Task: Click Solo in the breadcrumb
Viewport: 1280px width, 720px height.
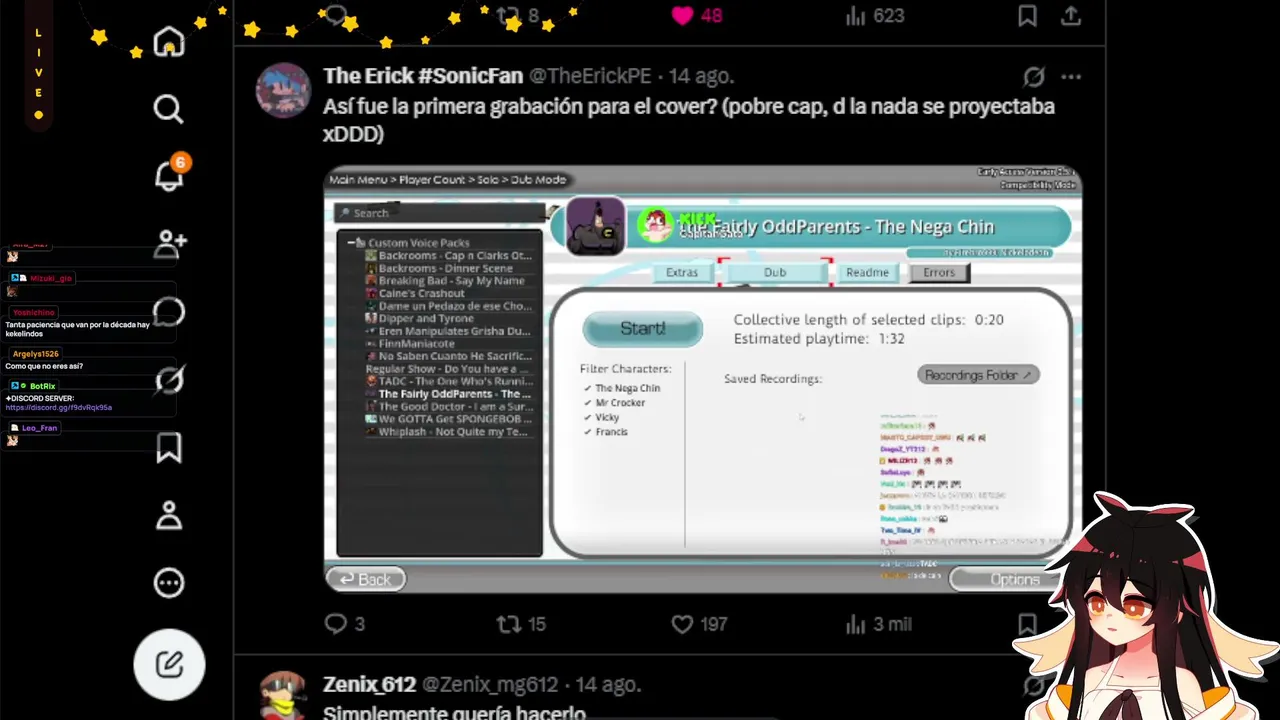Action: pyautogui.click(x=488, y=180)
